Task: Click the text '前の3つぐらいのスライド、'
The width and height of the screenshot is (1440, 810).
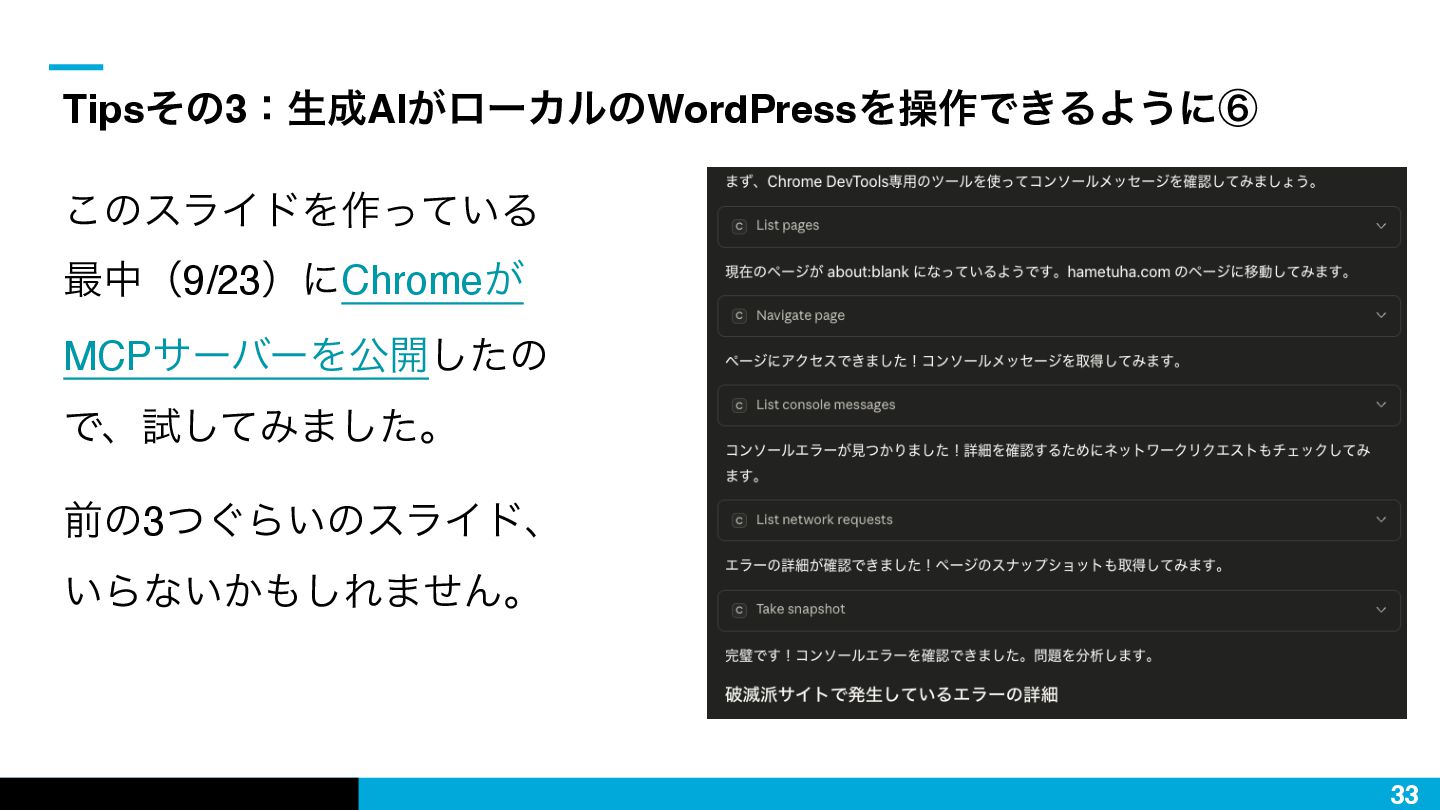Action: [304, 520]
